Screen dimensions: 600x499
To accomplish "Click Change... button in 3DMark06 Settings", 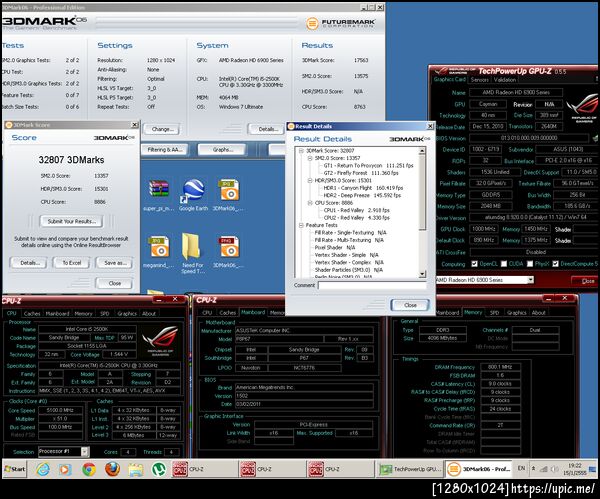I will tap(163, 129).
